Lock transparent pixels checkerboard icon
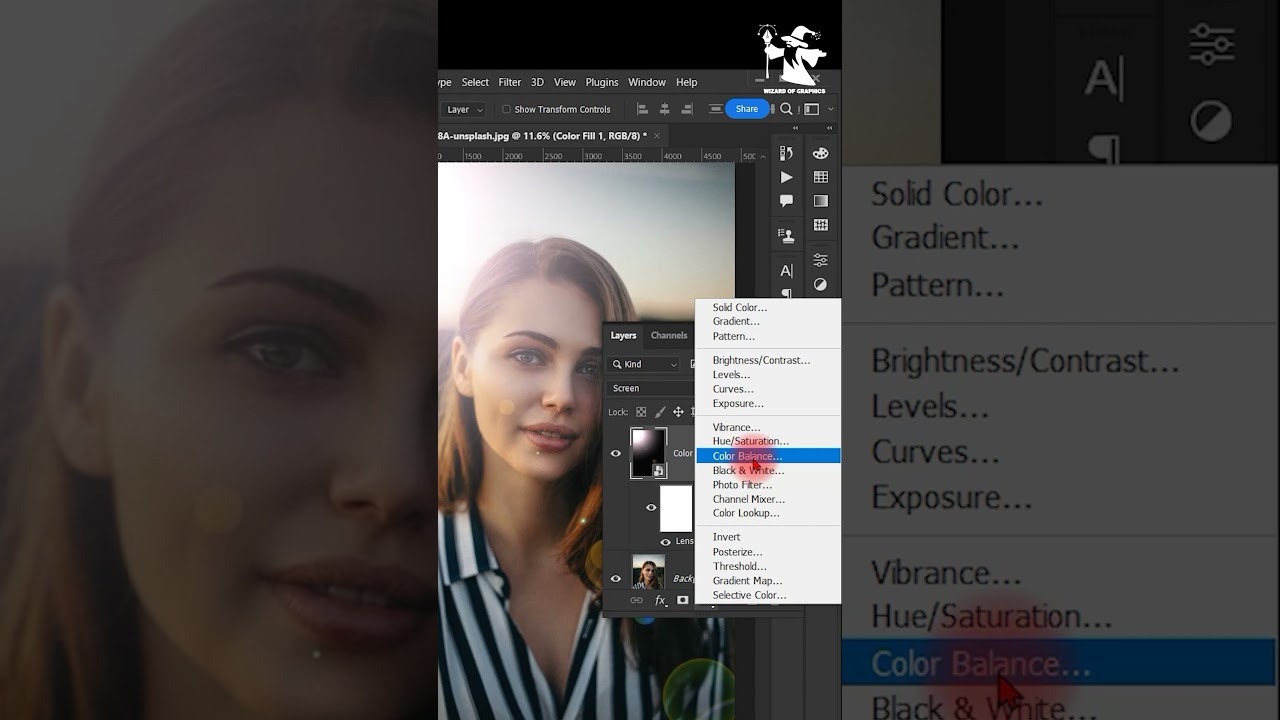 tap(642, 412)
